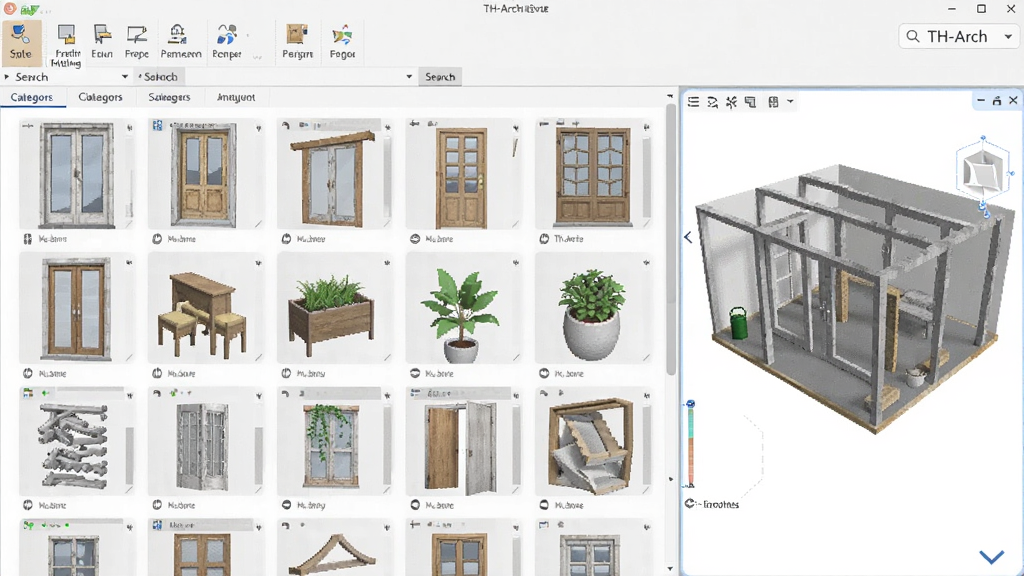Expand the search field's dropdown arrow

pos(409,77)
